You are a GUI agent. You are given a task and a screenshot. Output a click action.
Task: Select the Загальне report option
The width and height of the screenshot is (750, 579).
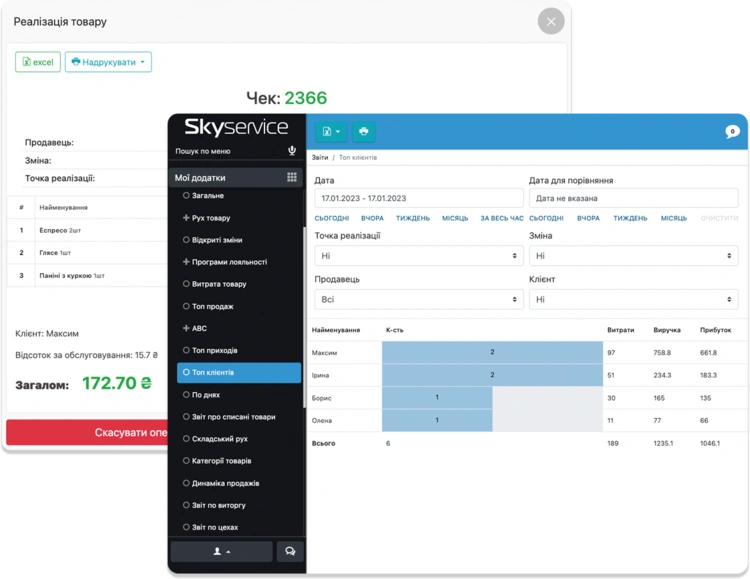click(x=204, y=195)
